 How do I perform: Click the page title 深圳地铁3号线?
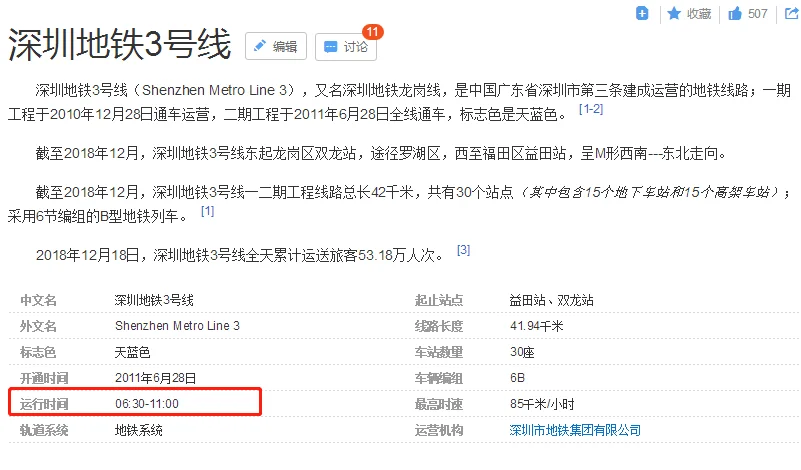point(120,45)
